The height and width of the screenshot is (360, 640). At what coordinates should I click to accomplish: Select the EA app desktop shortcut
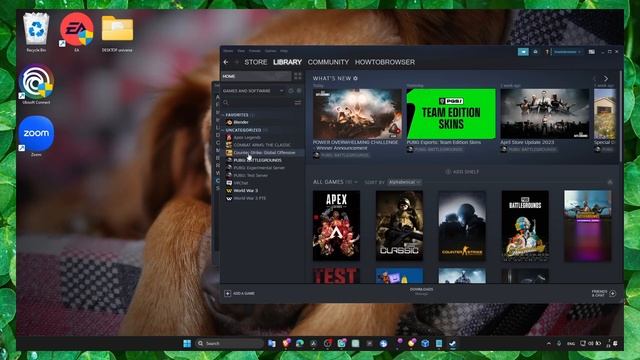(76, 32)
